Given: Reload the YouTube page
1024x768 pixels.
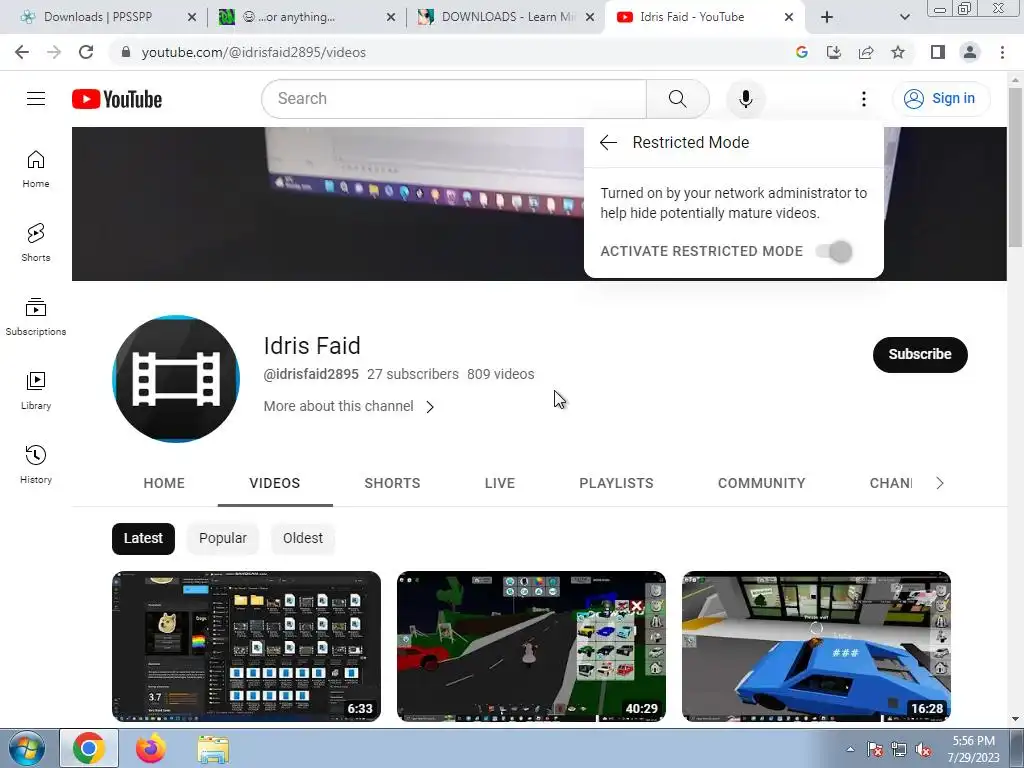Looking at the screenshot, I should point(86,52).
